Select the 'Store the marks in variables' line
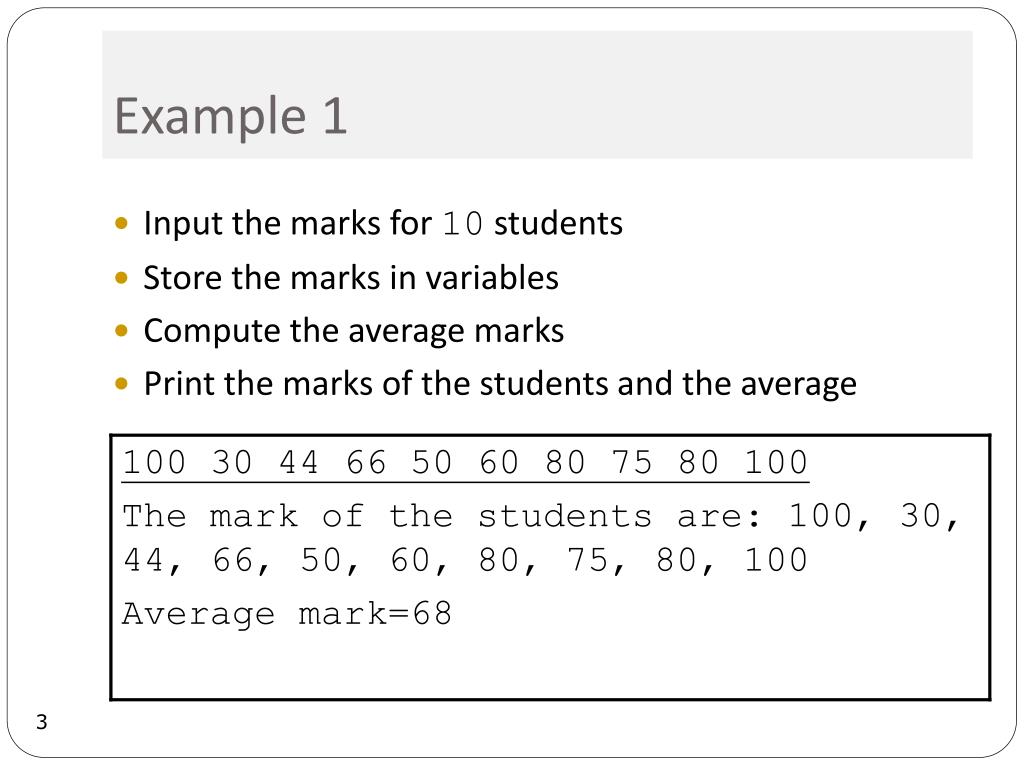Screen dimensions: 1024x768 [x=351, y=278]
